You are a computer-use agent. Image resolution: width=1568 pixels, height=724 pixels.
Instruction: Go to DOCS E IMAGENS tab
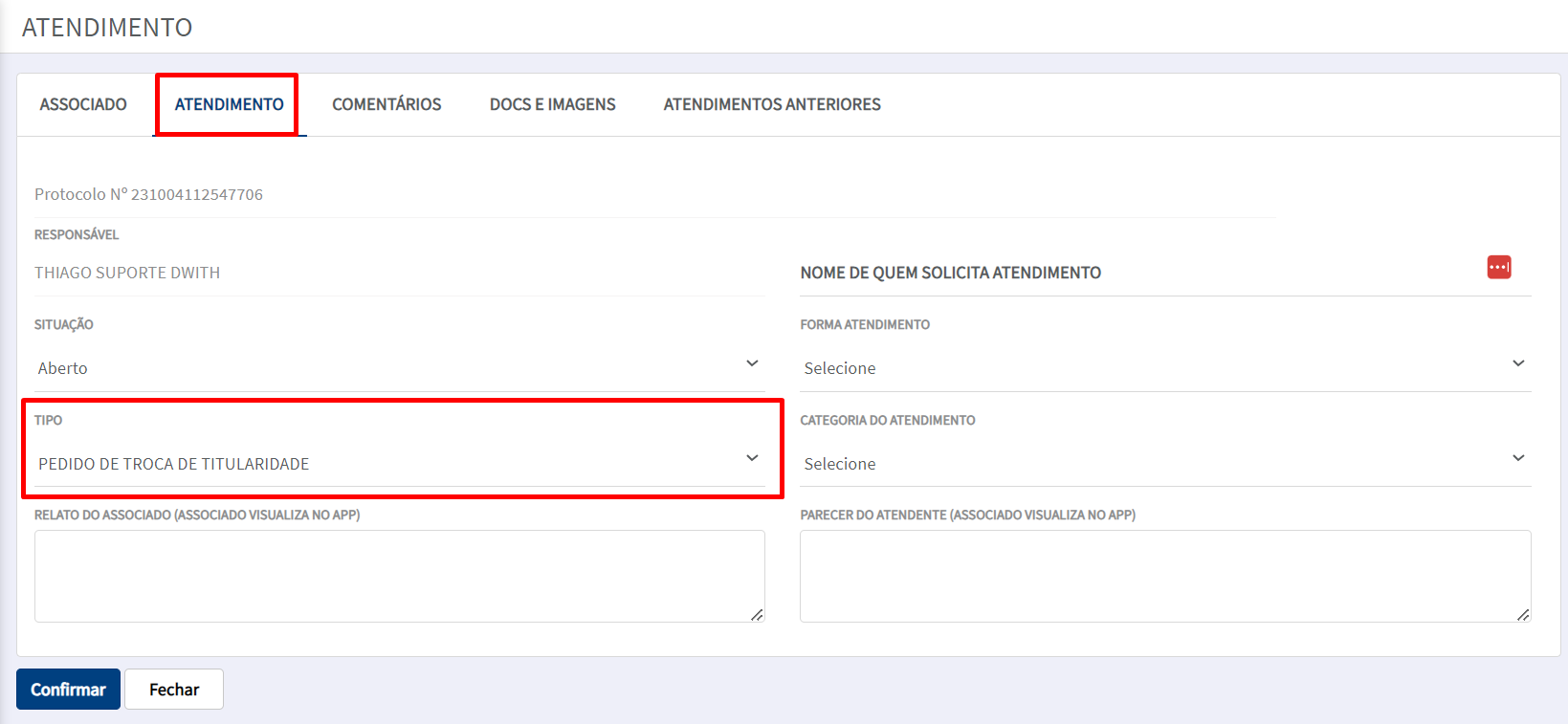553,104
